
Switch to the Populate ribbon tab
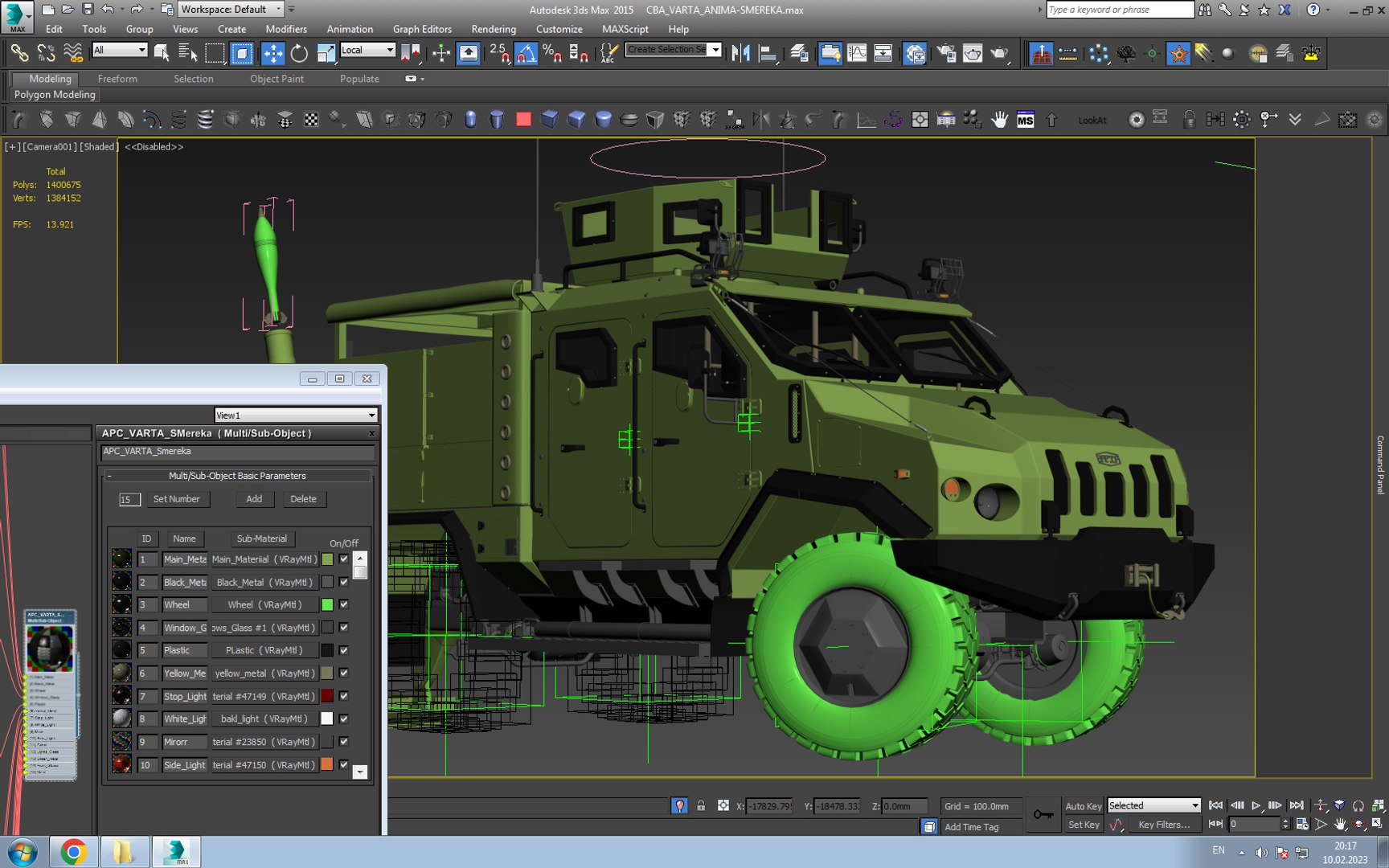pos(359,79)
